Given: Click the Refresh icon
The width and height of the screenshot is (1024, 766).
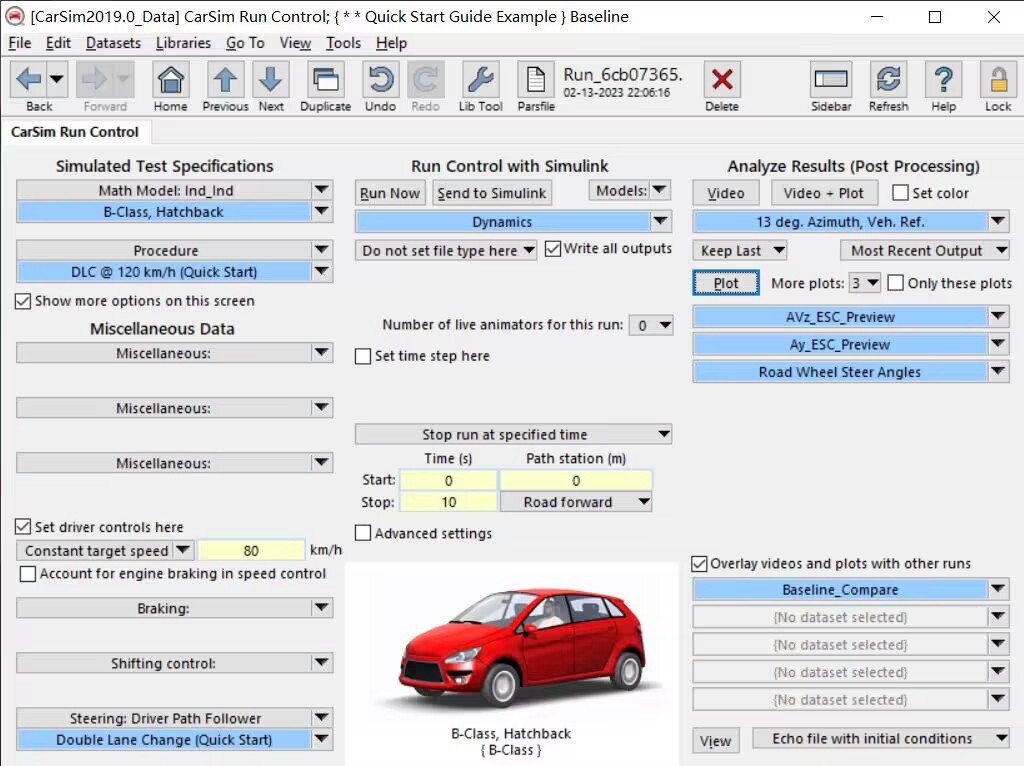Looking at the screenshot, I should tap(888, 80).
